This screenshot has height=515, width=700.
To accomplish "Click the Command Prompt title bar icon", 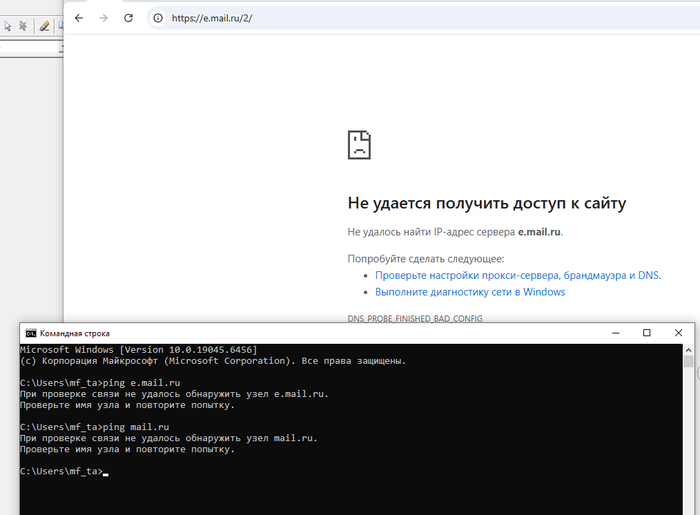I will [x=31, y=333].
